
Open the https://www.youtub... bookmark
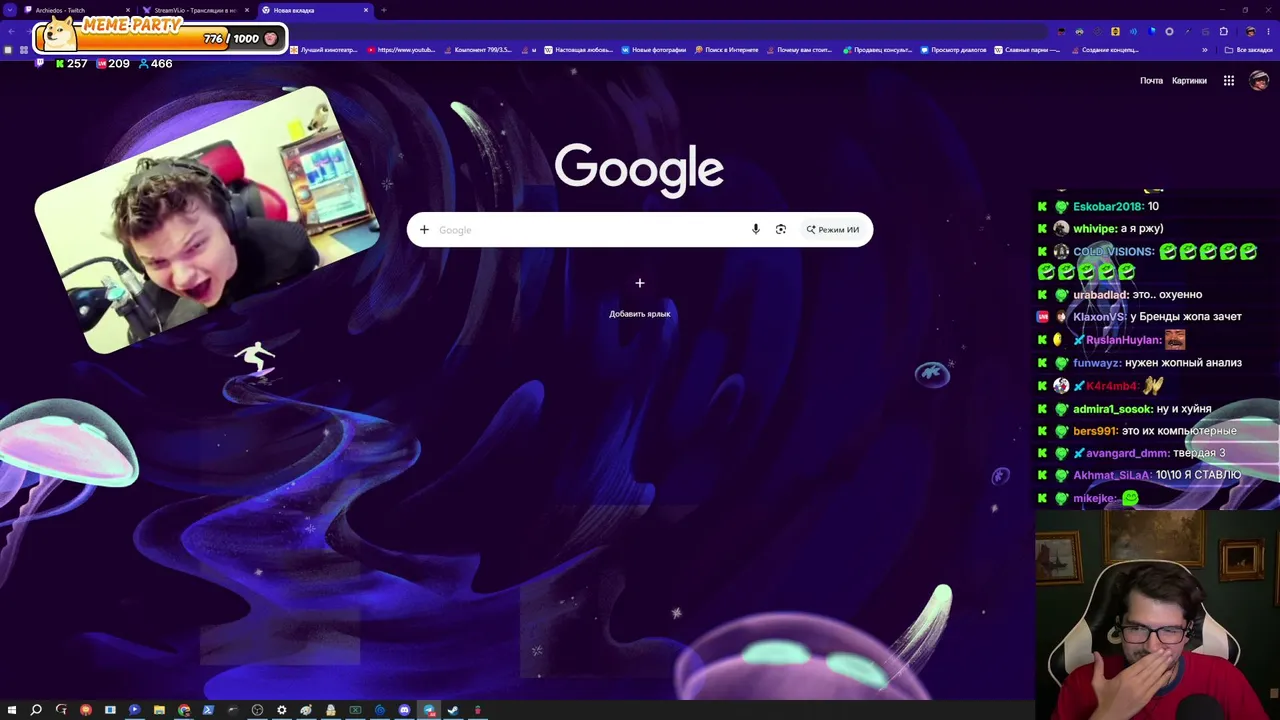[401, 50]
